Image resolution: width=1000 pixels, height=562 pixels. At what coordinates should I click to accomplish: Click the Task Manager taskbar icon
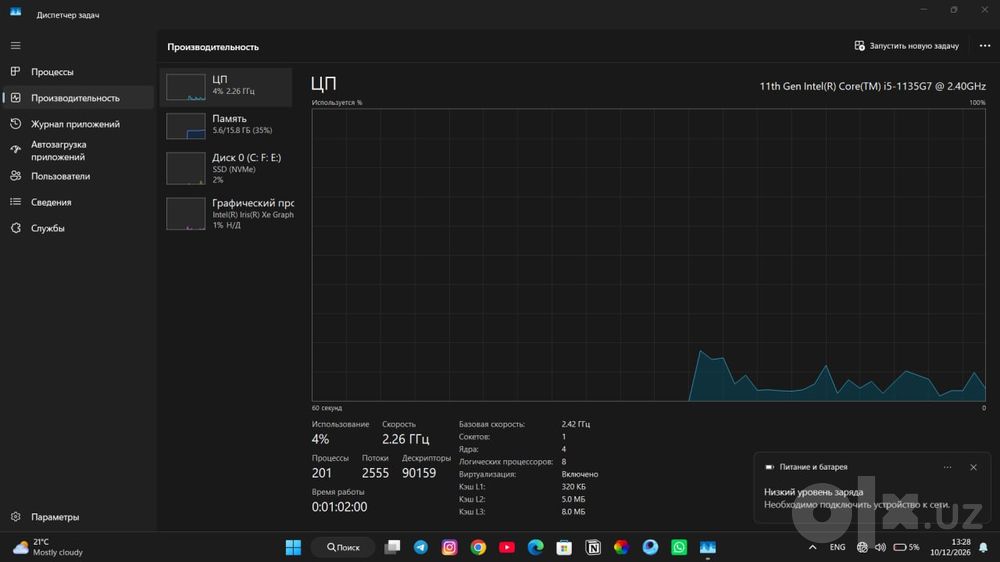coord(708,547)
